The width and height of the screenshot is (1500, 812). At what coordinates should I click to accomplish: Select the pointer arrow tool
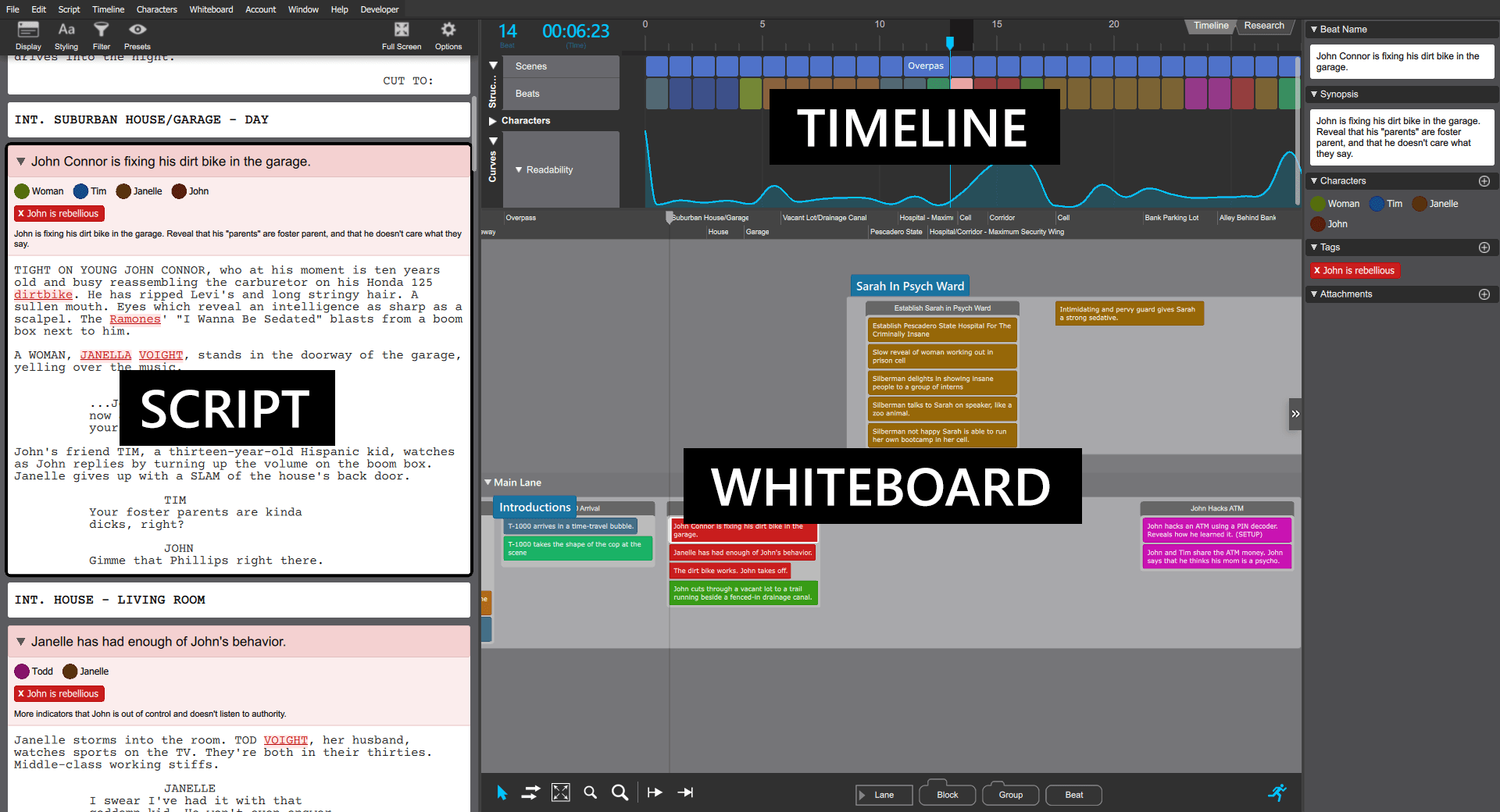point(502,793)
